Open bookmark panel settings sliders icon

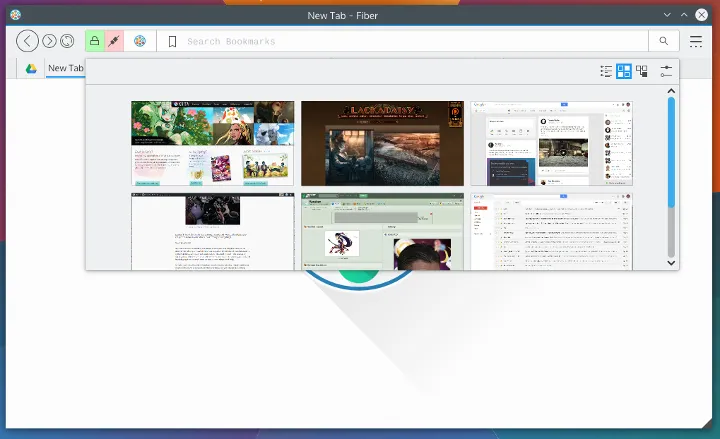click(666, 71)
